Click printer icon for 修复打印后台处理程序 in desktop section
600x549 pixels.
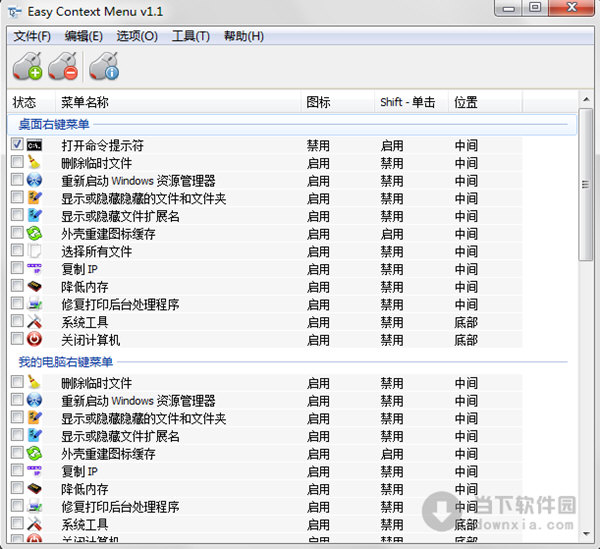click(x=34, y=303)
